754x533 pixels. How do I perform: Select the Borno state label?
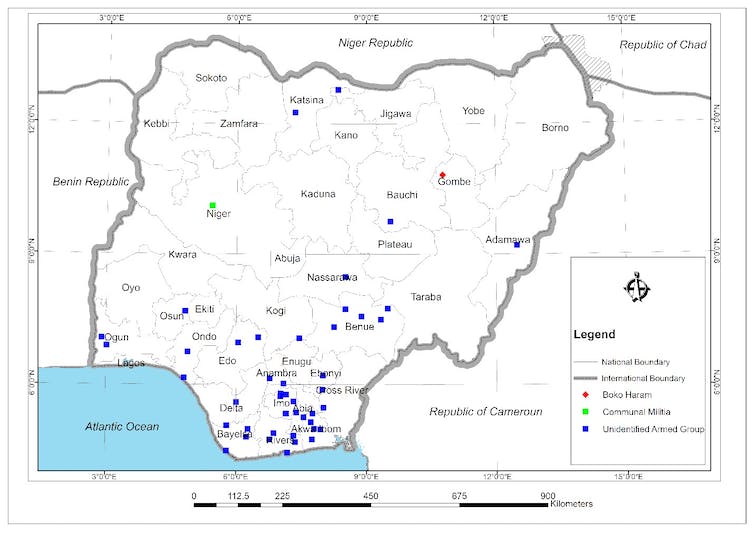555,128
